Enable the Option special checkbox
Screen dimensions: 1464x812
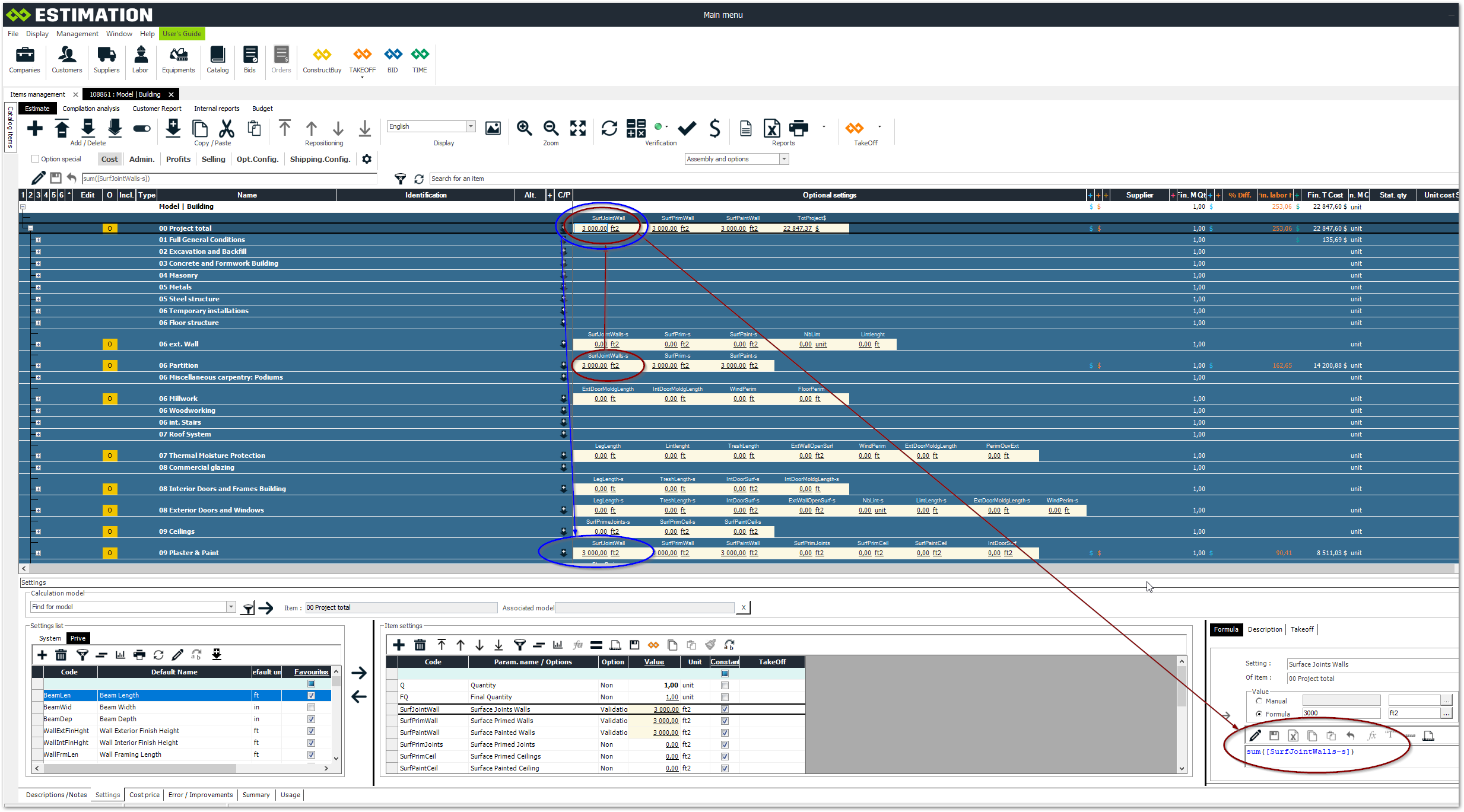[36, 159]
